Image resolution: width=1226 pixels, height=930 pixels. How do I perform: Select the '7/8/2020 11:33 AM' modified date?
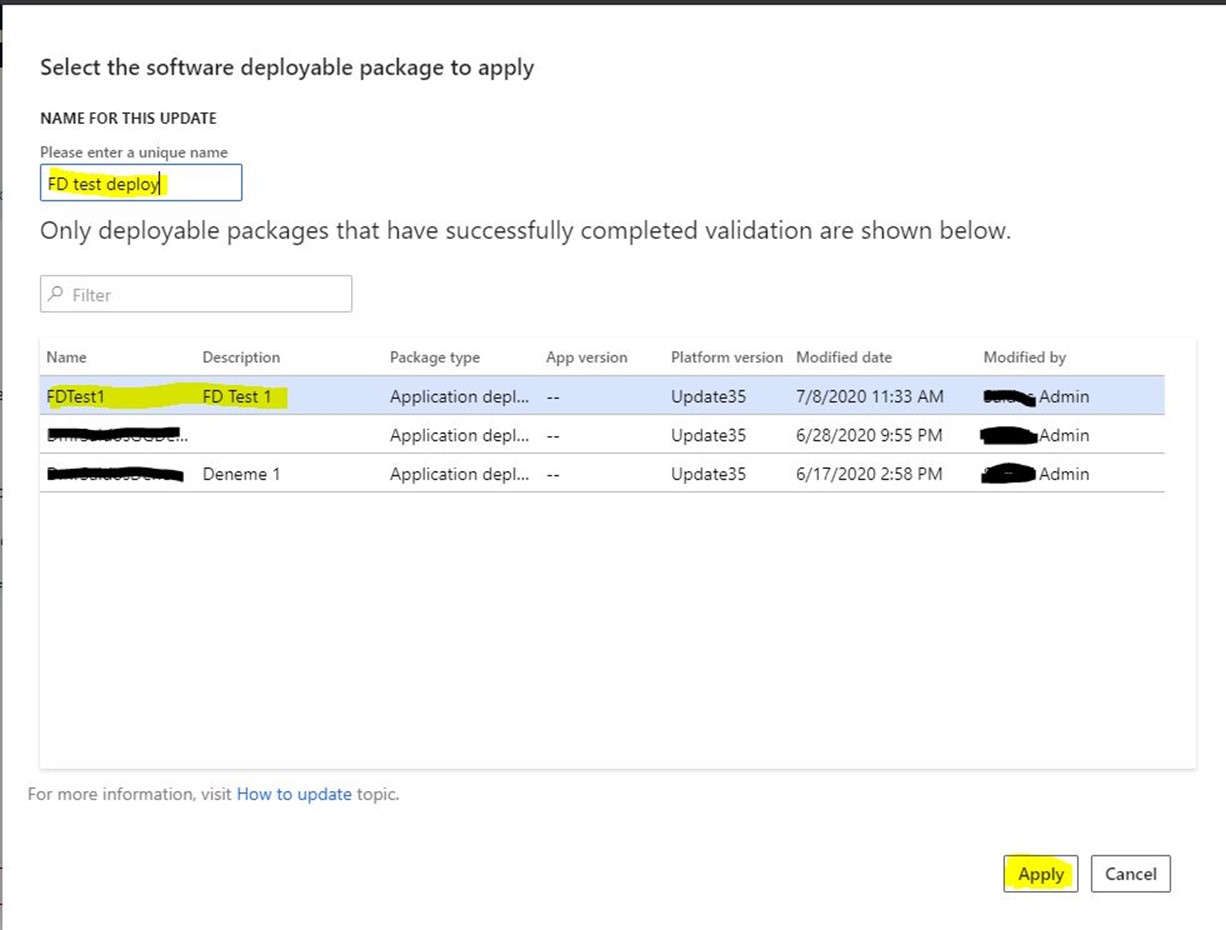click(870, 397)
